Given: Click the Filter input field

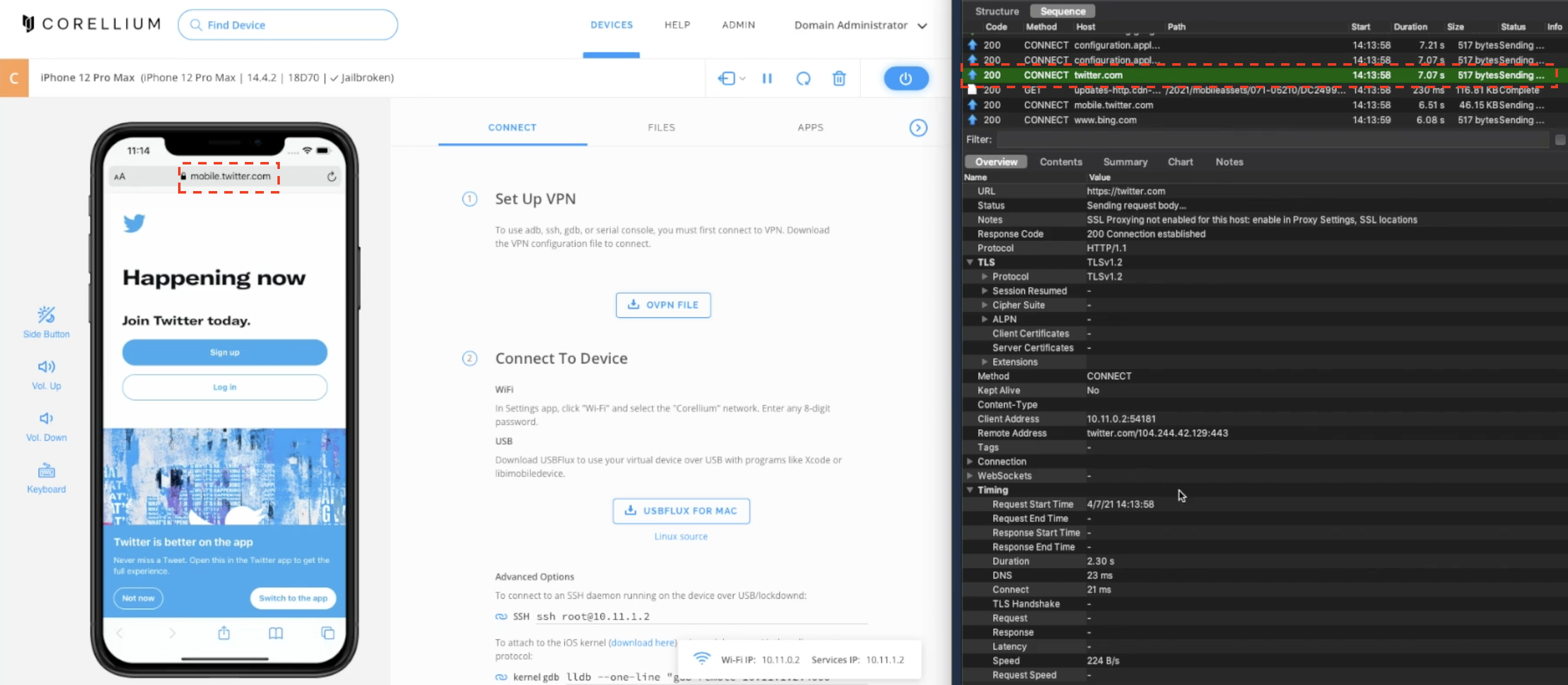Looking at the screenshot, I should tap(1272, 140).
